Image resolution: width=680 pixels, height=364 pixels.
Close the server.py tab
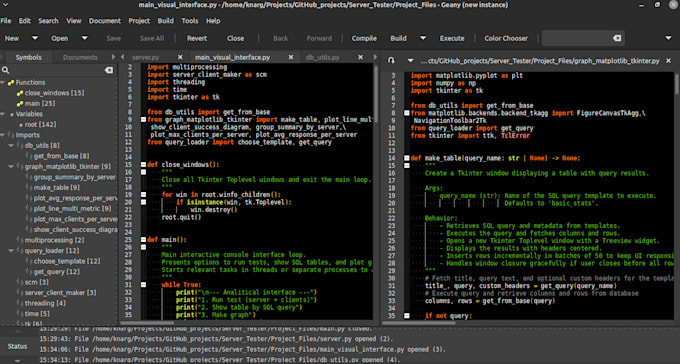180,57
